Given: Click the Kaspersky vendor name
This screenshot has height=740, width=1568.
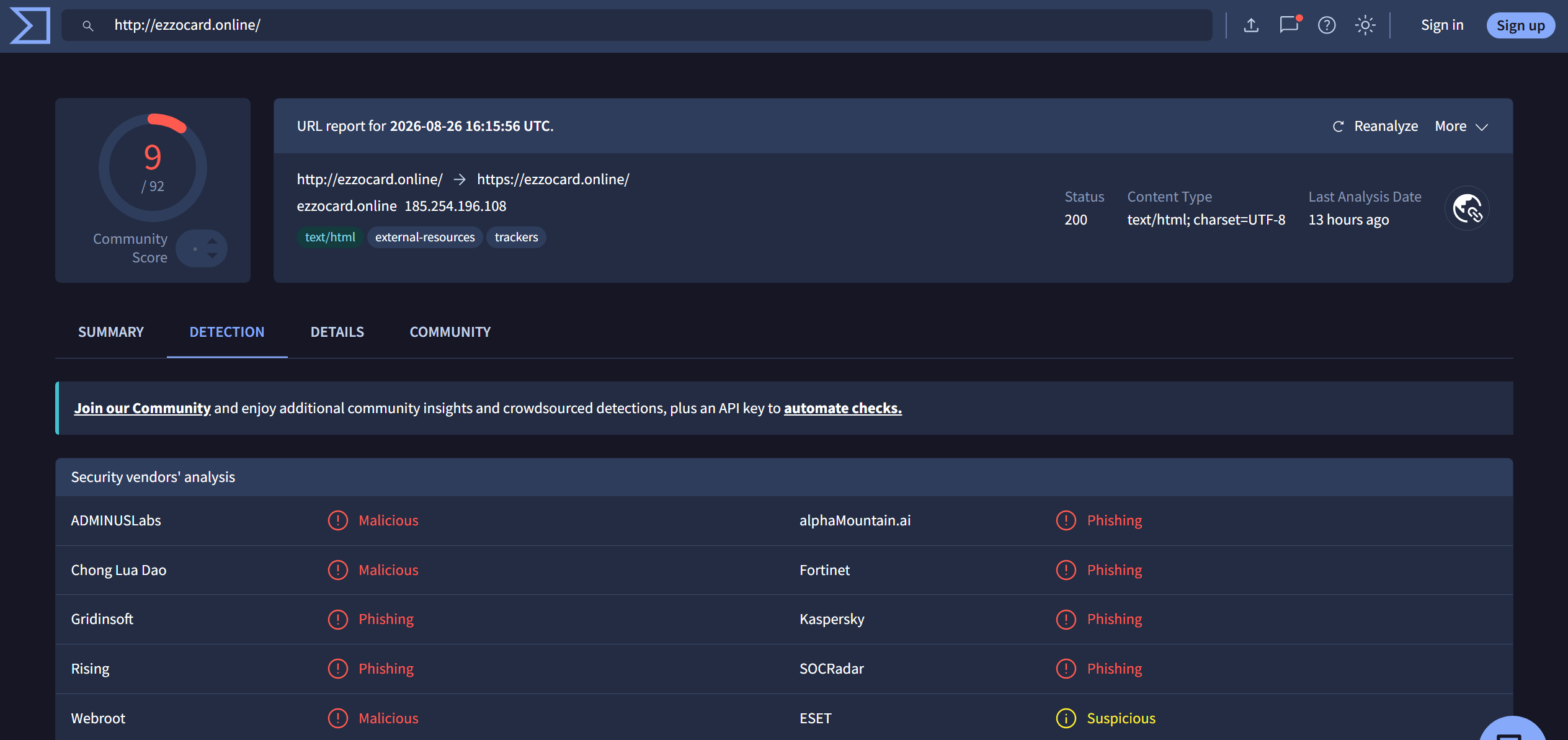Looking at the screenshot, I should point(832,618).
